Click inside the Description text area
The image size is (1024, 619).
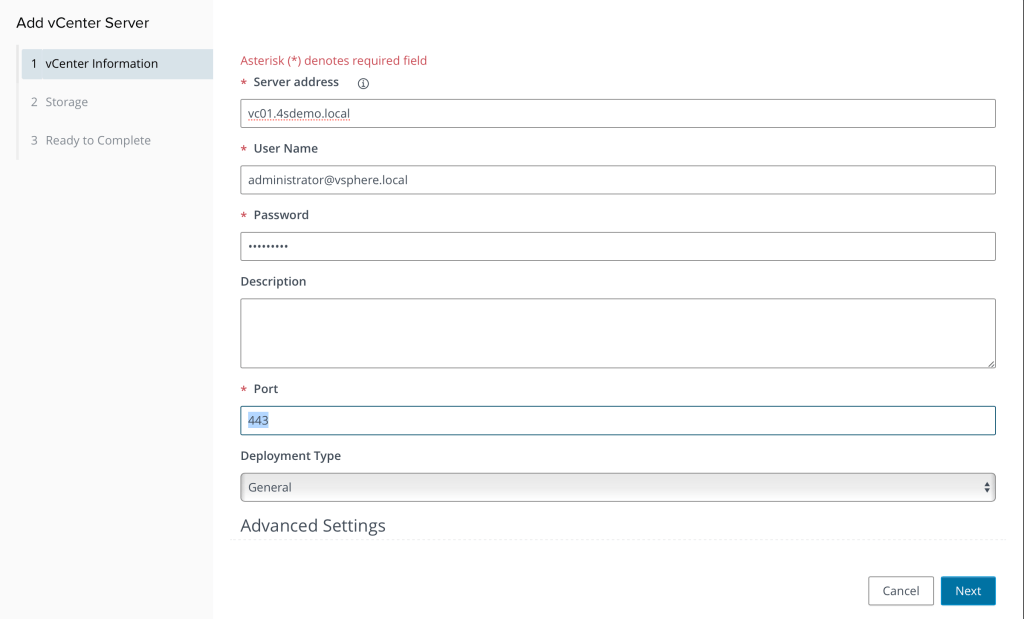point(617,332)
